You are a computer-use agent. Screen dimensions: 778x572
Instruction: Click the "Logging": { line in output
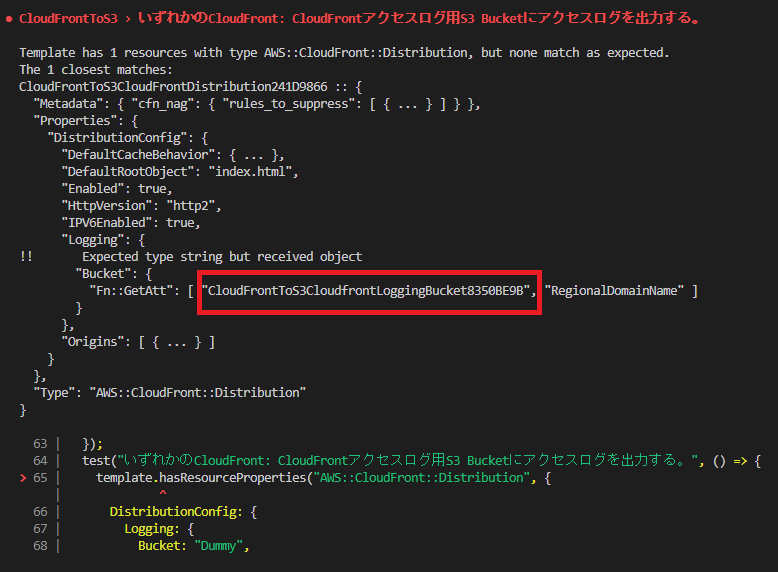(103, 240)
